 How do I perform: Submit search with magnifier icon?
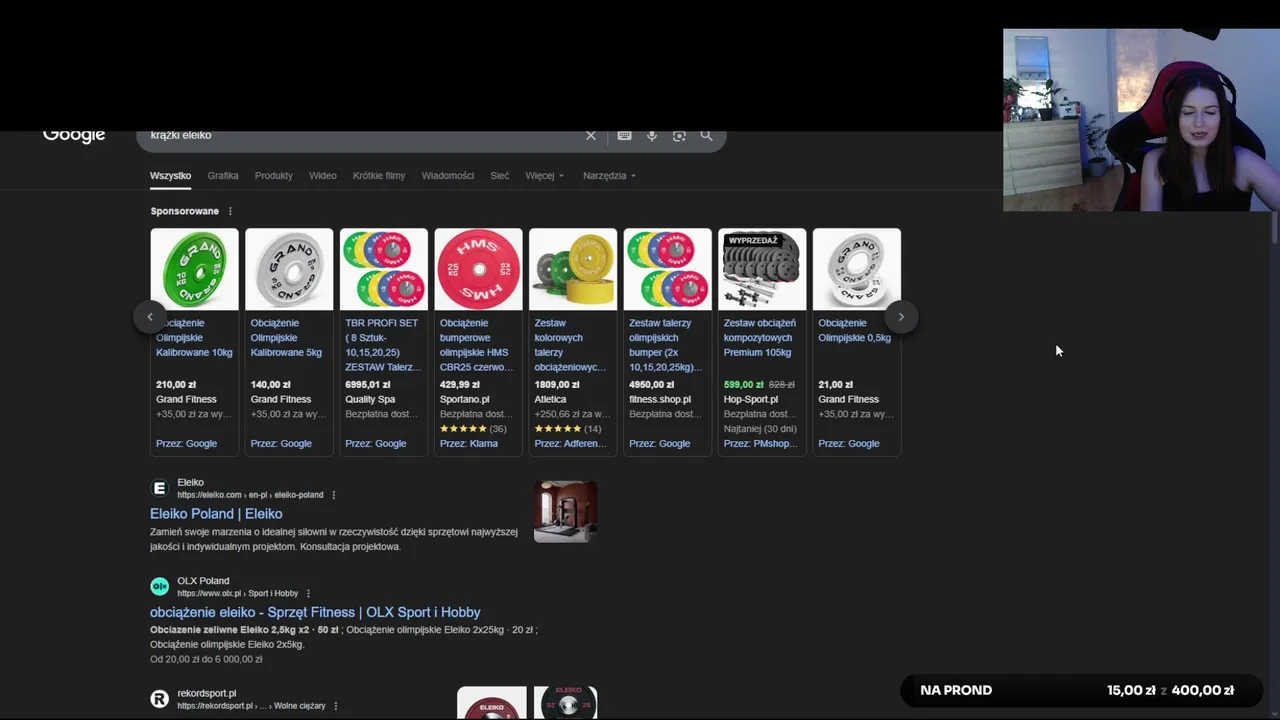click(x=706, y=136)
